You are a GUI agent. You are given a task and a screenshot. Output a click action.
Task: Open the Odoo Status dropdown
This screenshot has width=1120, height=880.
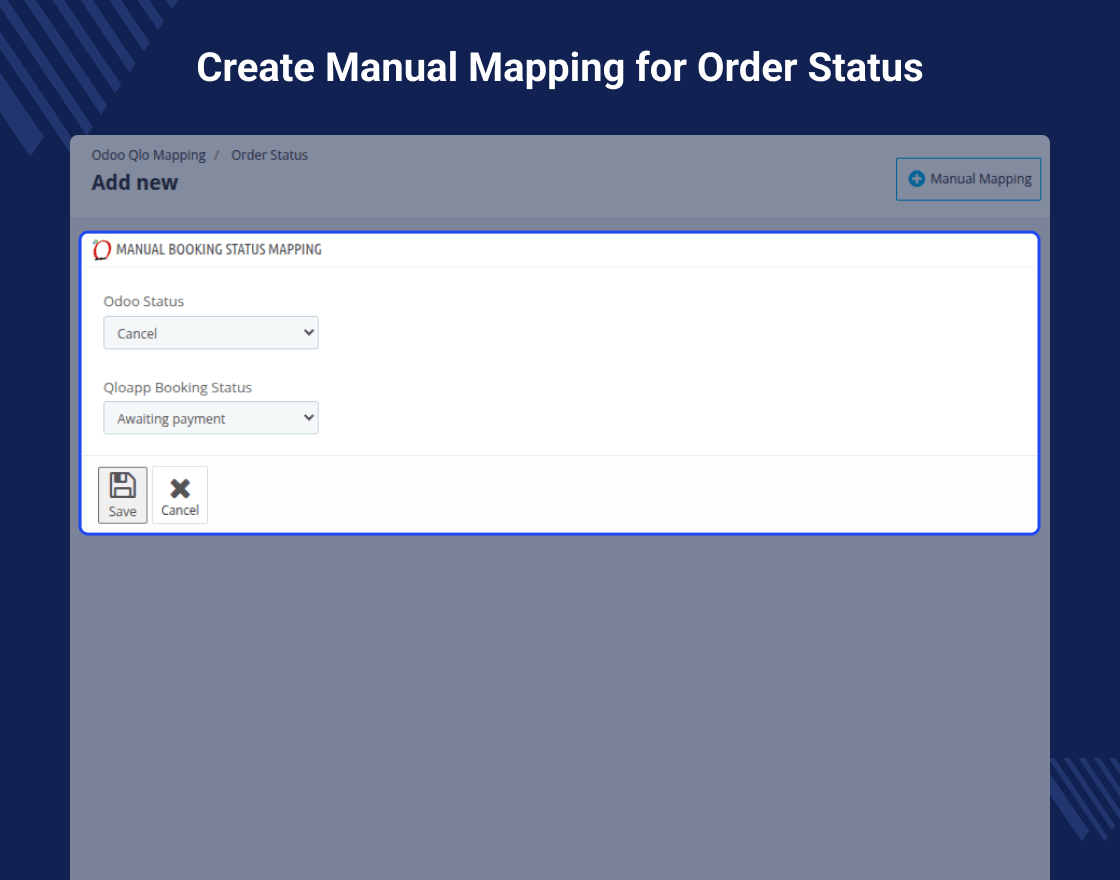pos(211,333)
